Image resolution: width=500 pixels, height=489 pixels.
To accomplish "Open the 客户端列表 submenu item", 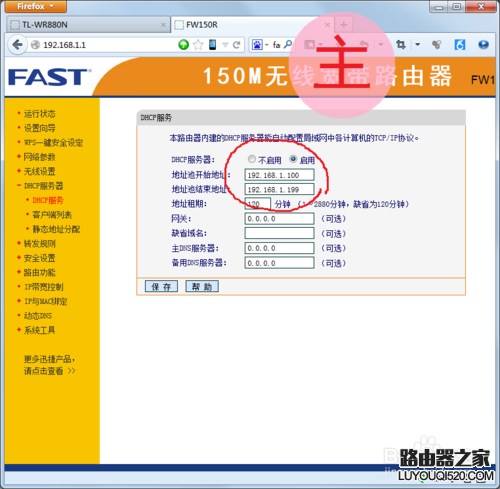I will [x=52, y=215].
